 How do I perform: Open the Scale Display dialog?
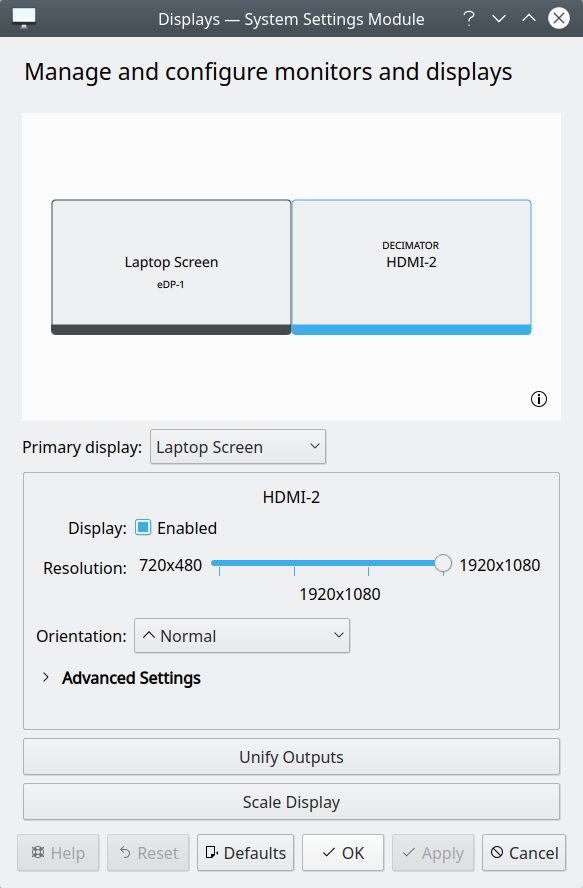pyautogui.click(x=291, y=801)
